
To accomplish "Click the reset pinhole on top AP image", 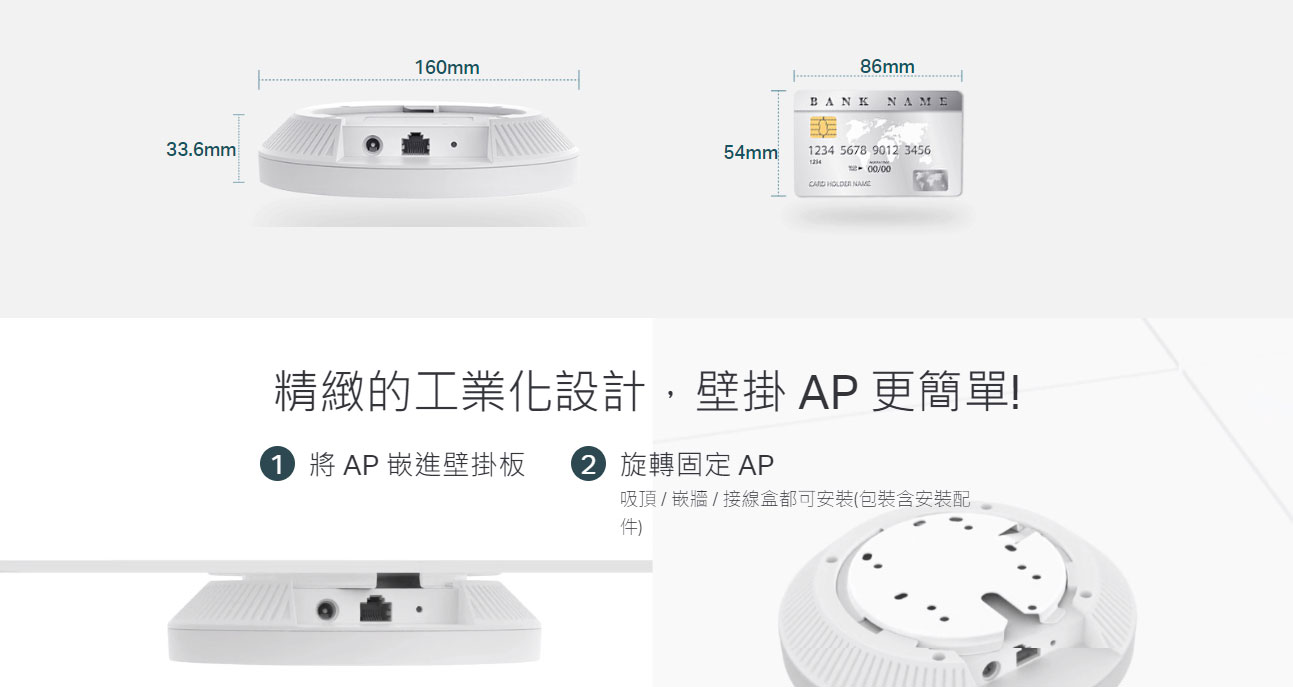I will tap(454, 144).
